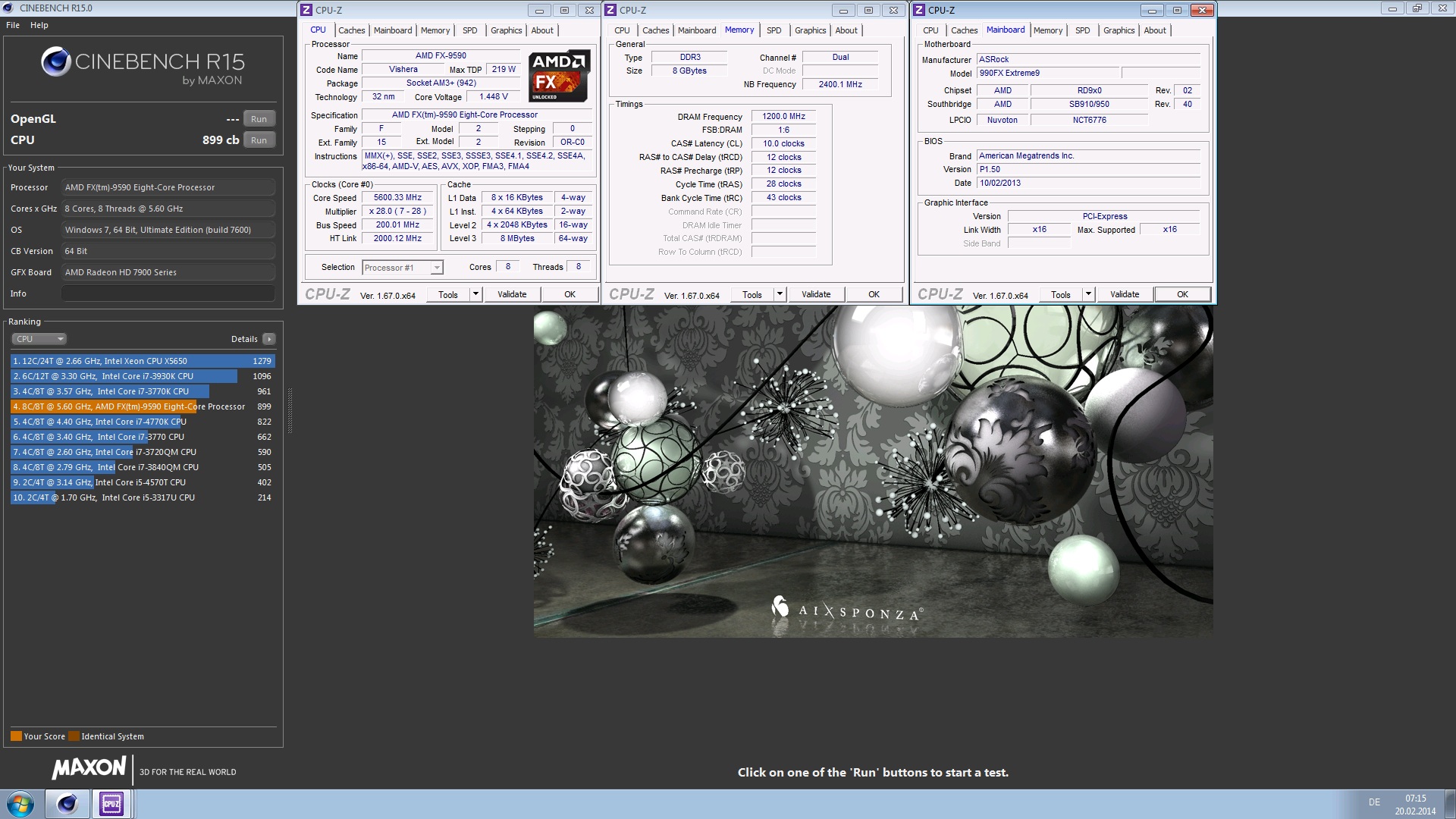Run the CPU benchmark
The height and width of the screenshot is (819, 1456).
click(259, 140)
